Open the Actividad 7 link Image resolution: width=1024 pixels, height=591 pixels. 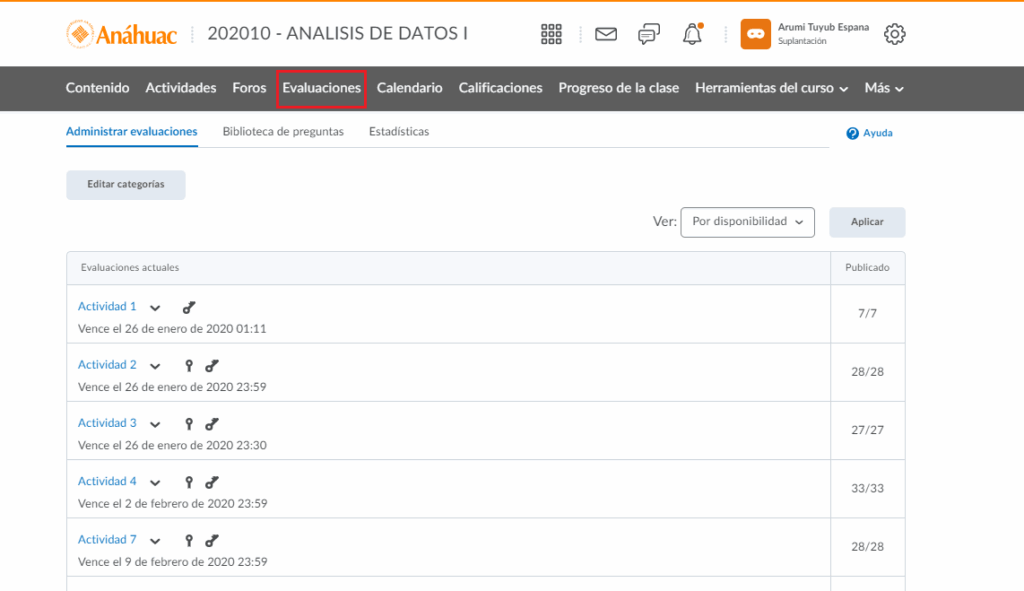point(107,539)
